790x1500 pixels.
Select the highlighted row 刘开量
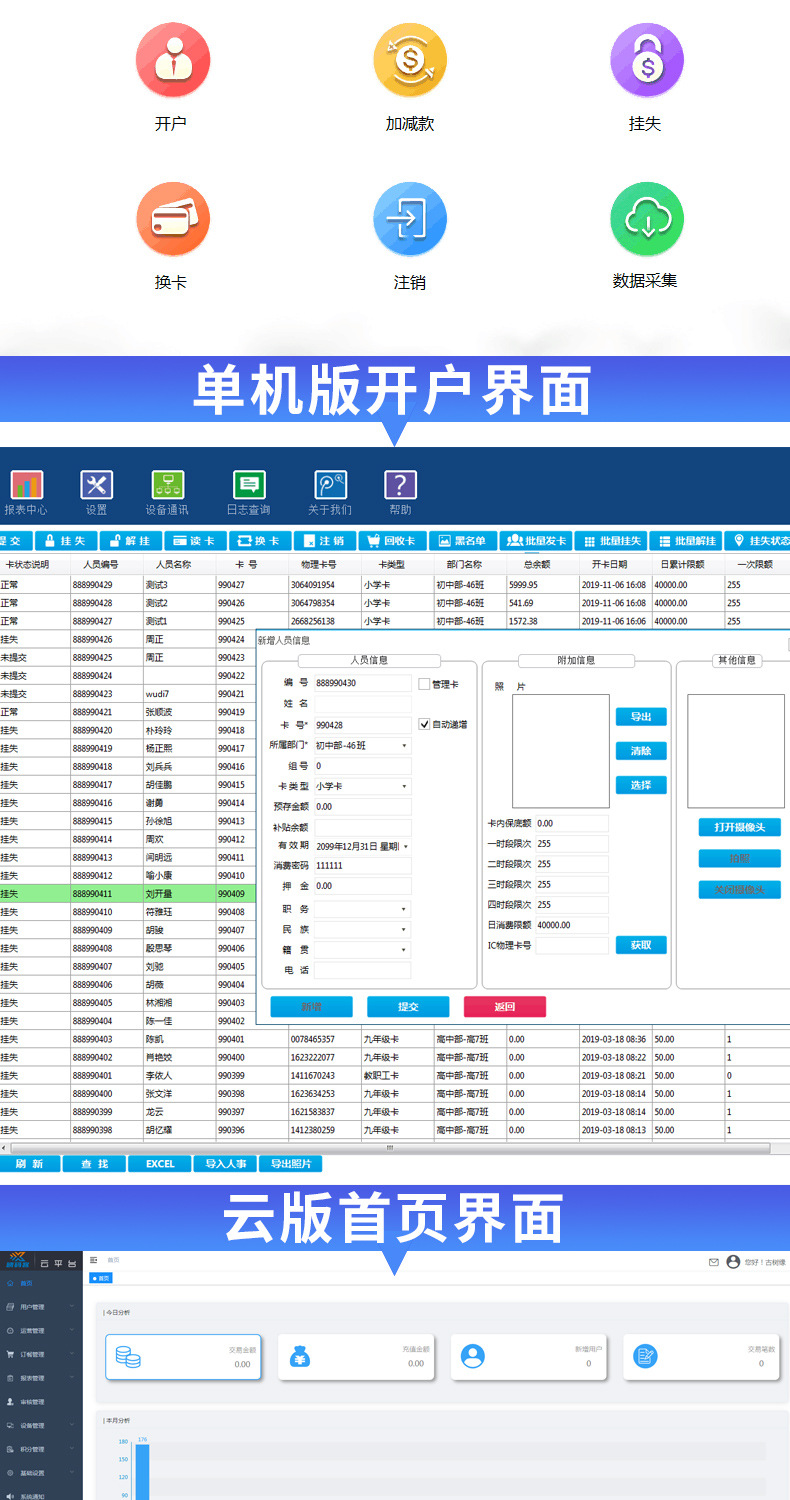[x=128, y=893]
